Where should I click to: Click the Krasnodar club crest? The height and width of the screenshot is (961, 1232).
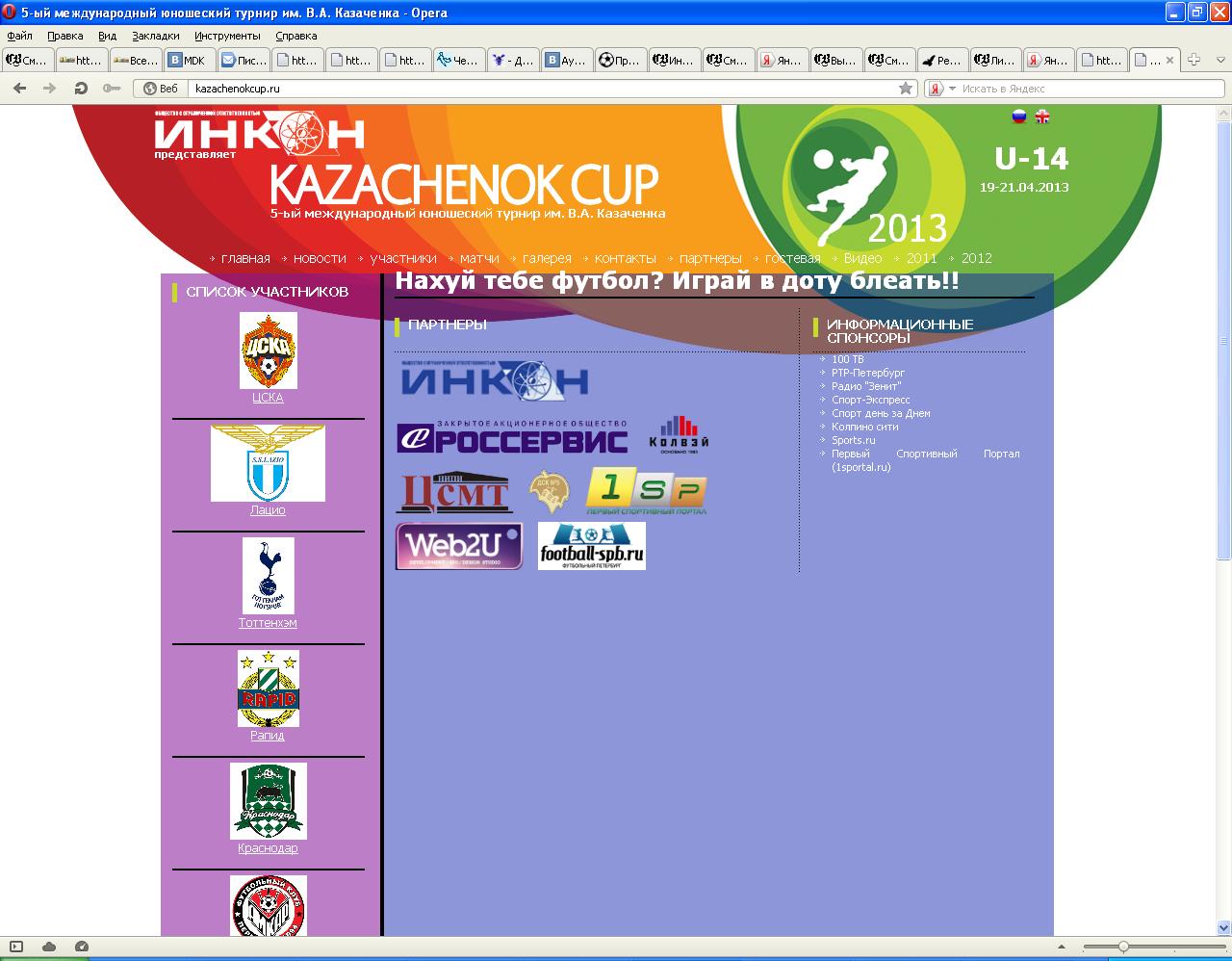(268, 801)
